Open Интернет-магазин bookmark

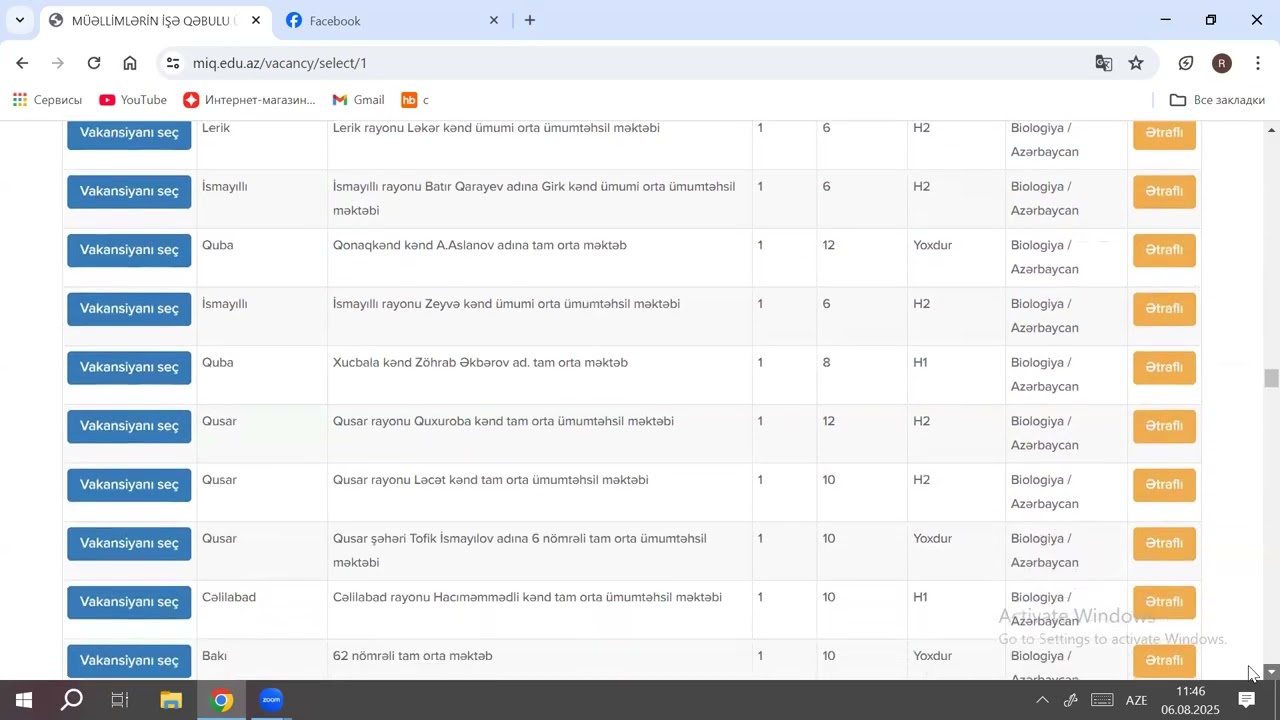pyautogui.click(x=249, y=100)
